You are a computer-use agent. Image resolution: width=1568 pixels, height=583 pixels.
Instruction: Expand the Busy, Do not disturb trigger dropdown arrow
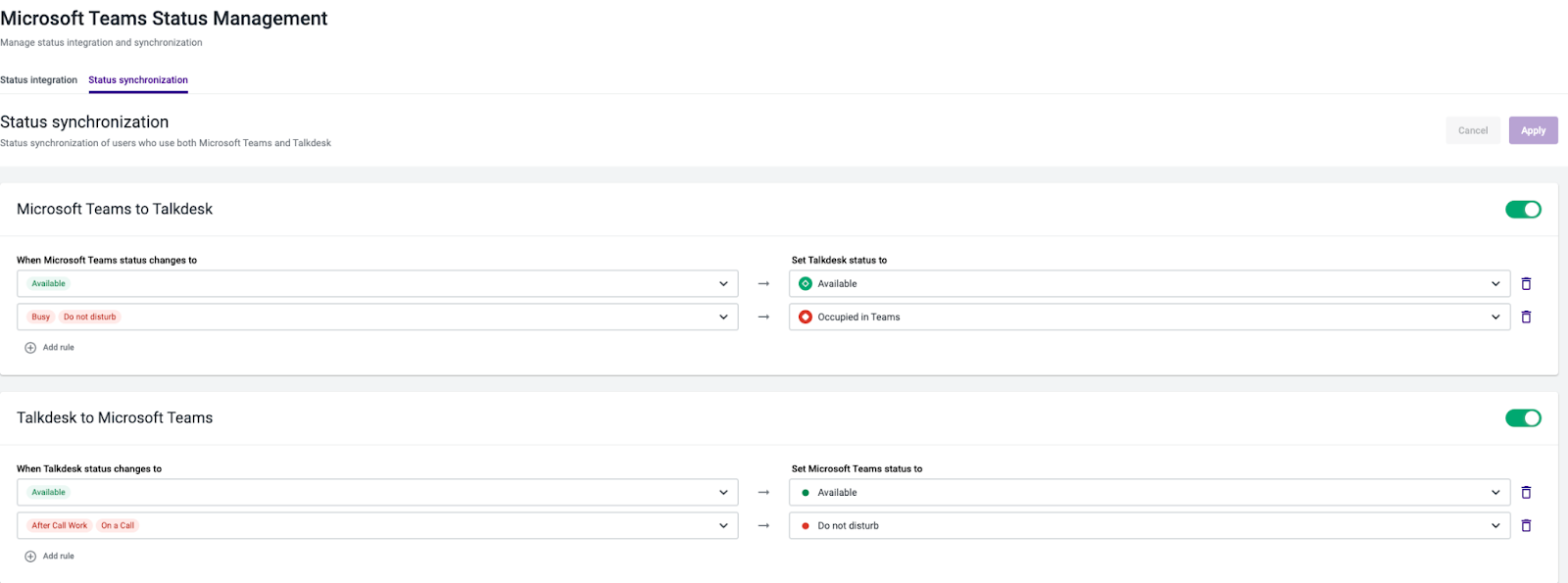point(723,317)
